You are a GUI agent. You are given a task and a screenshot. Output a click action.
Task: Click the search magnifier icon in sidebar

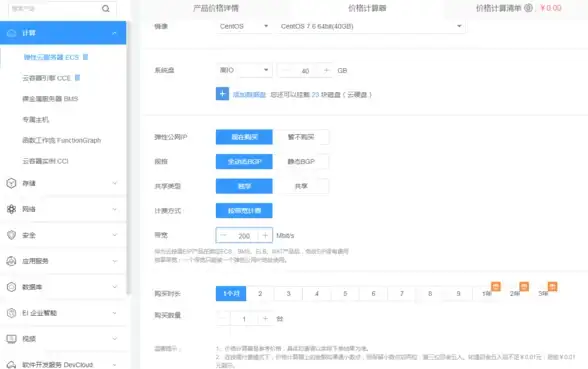click(106, 8)
